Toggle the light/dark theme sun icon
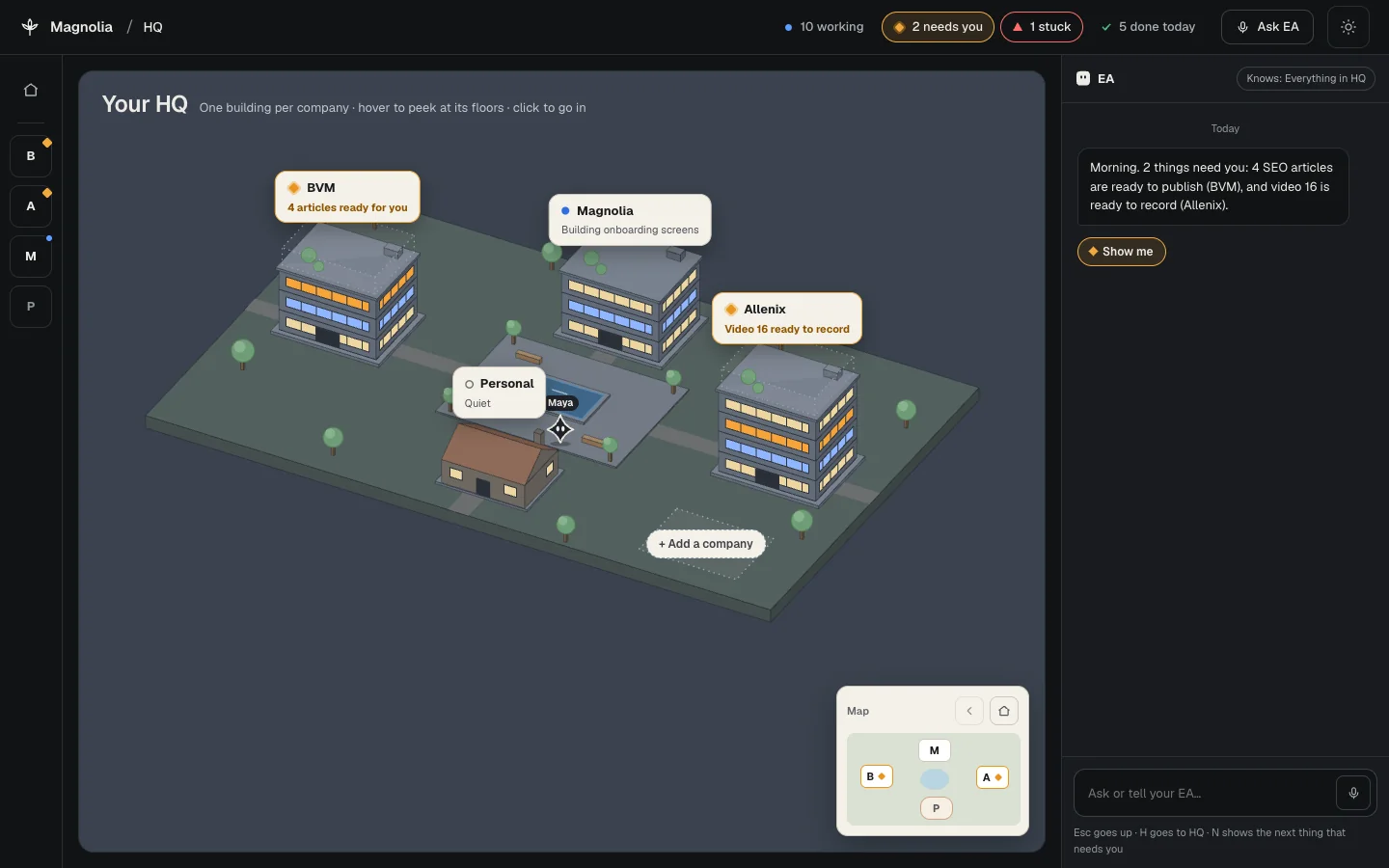The image size is (1389, 868). [1348, 27]
